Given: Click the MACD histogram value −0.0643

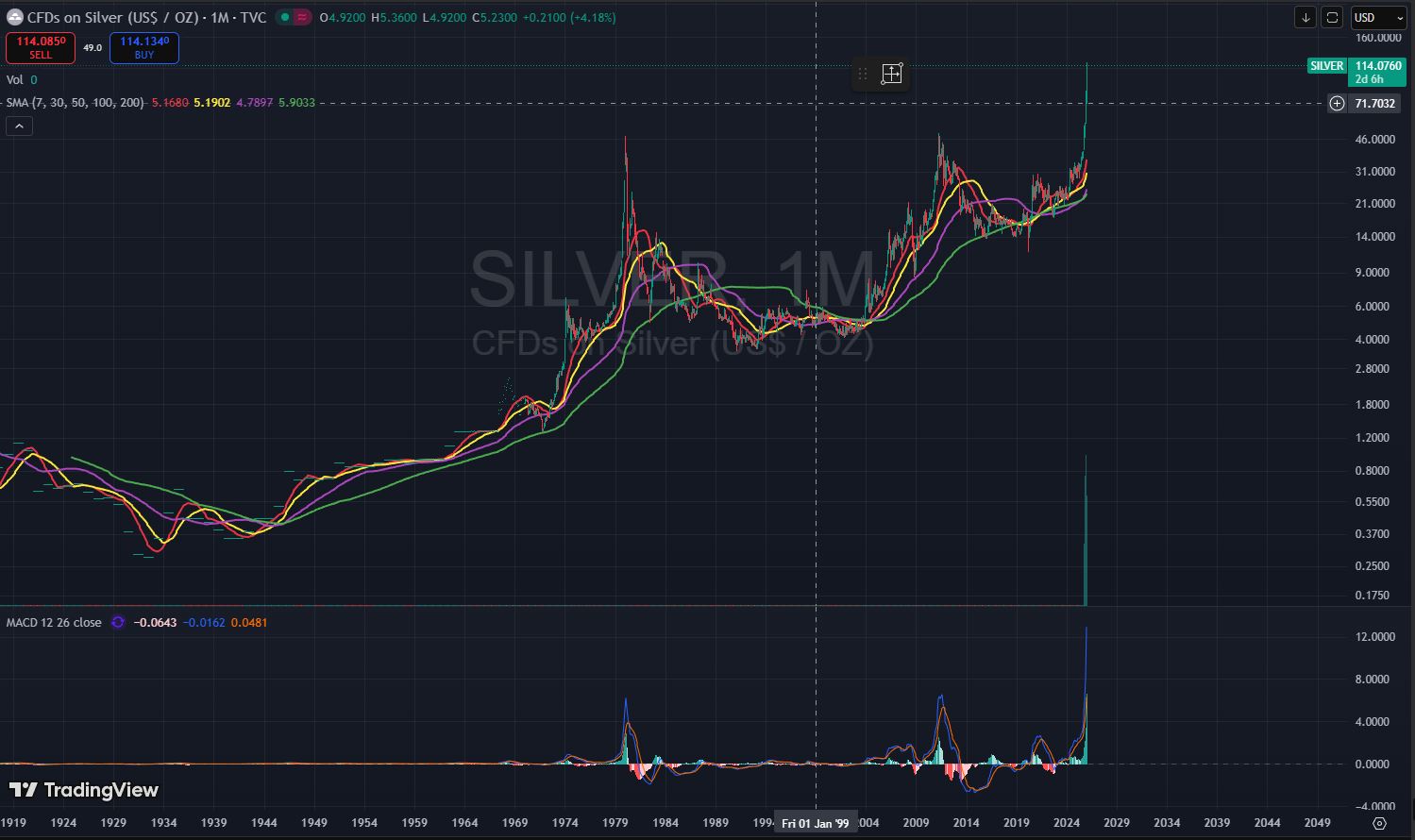Looking at the screenshot, I should (x=154, y=623).
